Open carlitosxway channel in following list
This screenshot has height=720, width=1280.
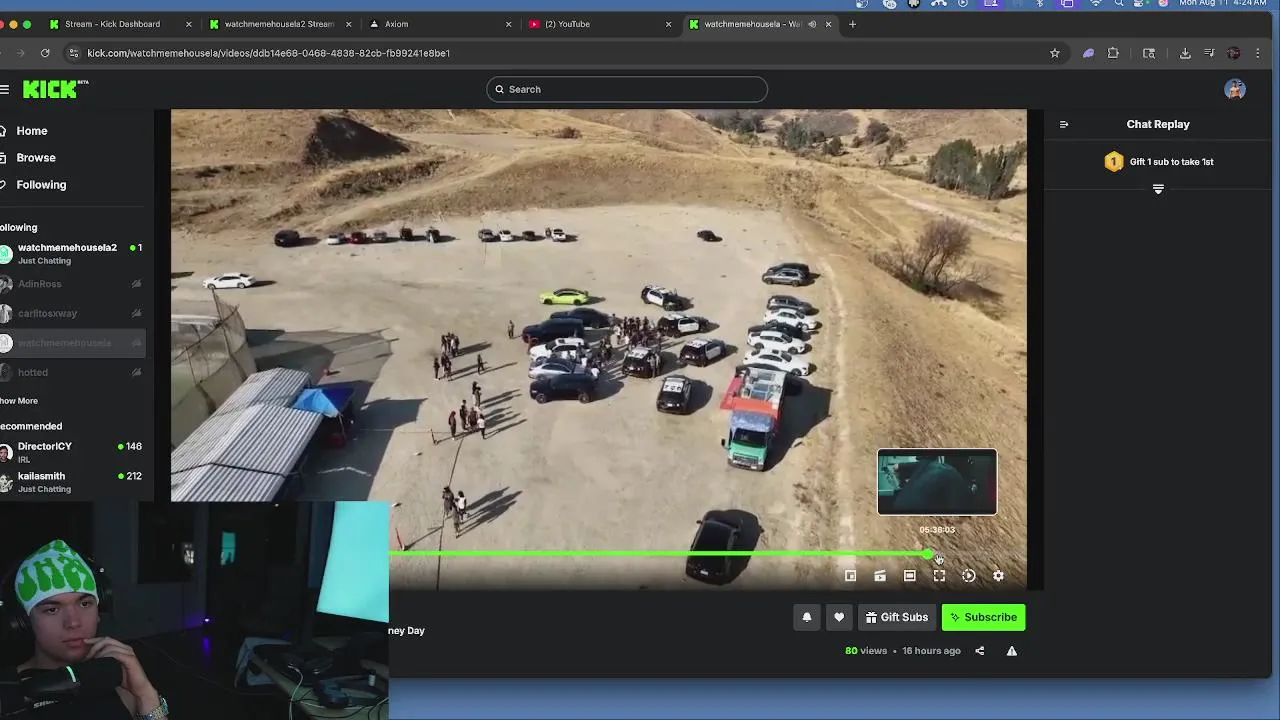pos(72,313)
